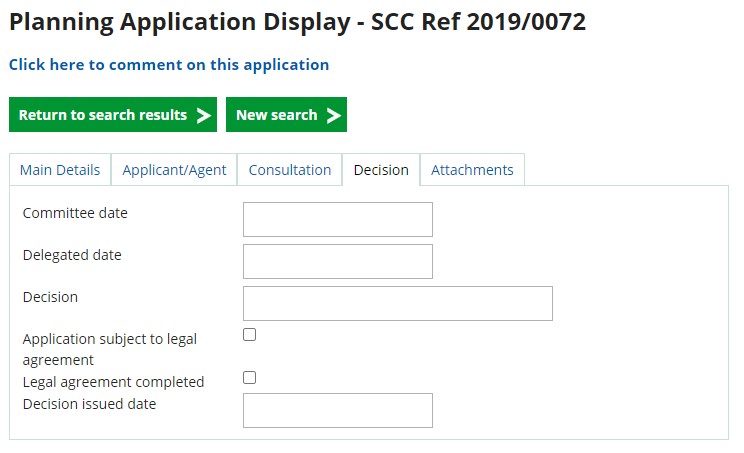Click the Planning Application Display heading
This screenshot has width=744, height=453.
297,22
